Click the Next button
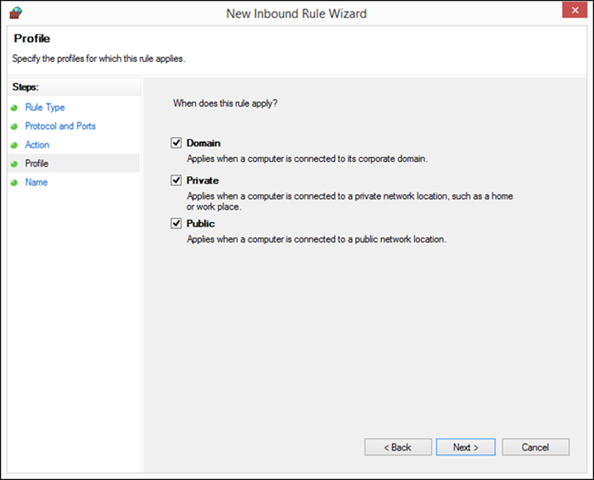The image size is (594, 480). 466,447
